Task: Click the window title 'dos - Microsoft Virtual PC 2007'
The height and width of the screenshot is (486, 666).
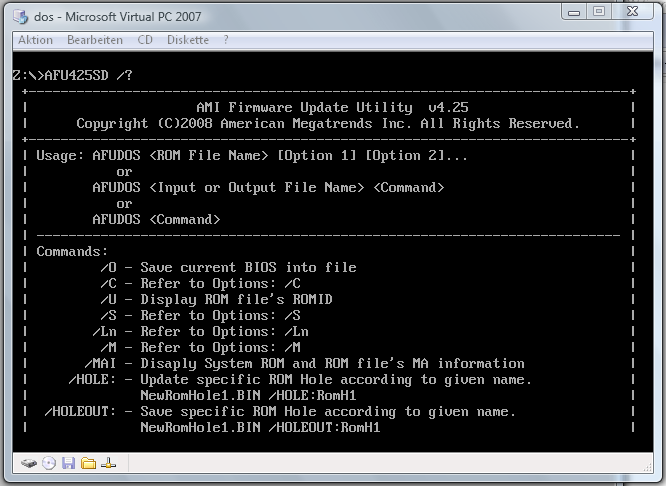Action: coord(118,17)
